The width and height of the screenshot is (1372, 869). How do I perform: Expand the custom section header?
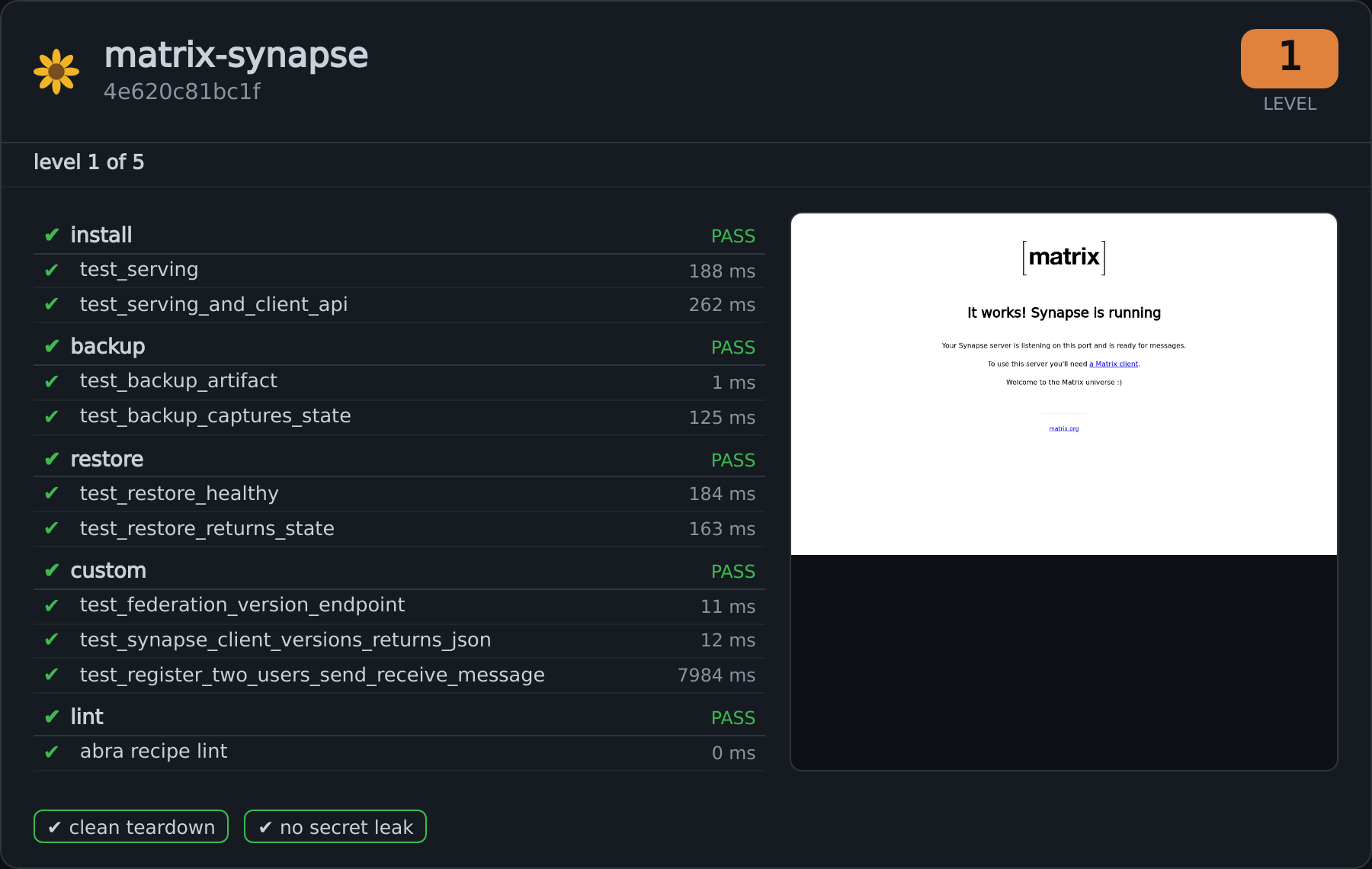399,570
